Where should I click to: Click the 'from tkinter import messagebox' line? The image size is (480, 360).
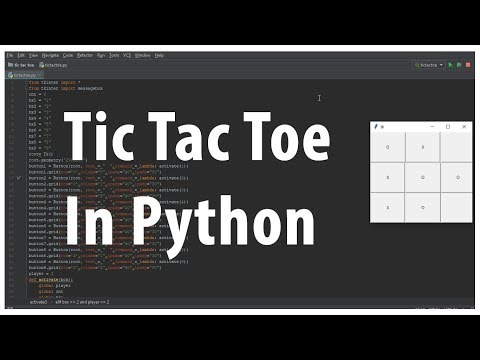pyautogui.click(x=66, y=88)
